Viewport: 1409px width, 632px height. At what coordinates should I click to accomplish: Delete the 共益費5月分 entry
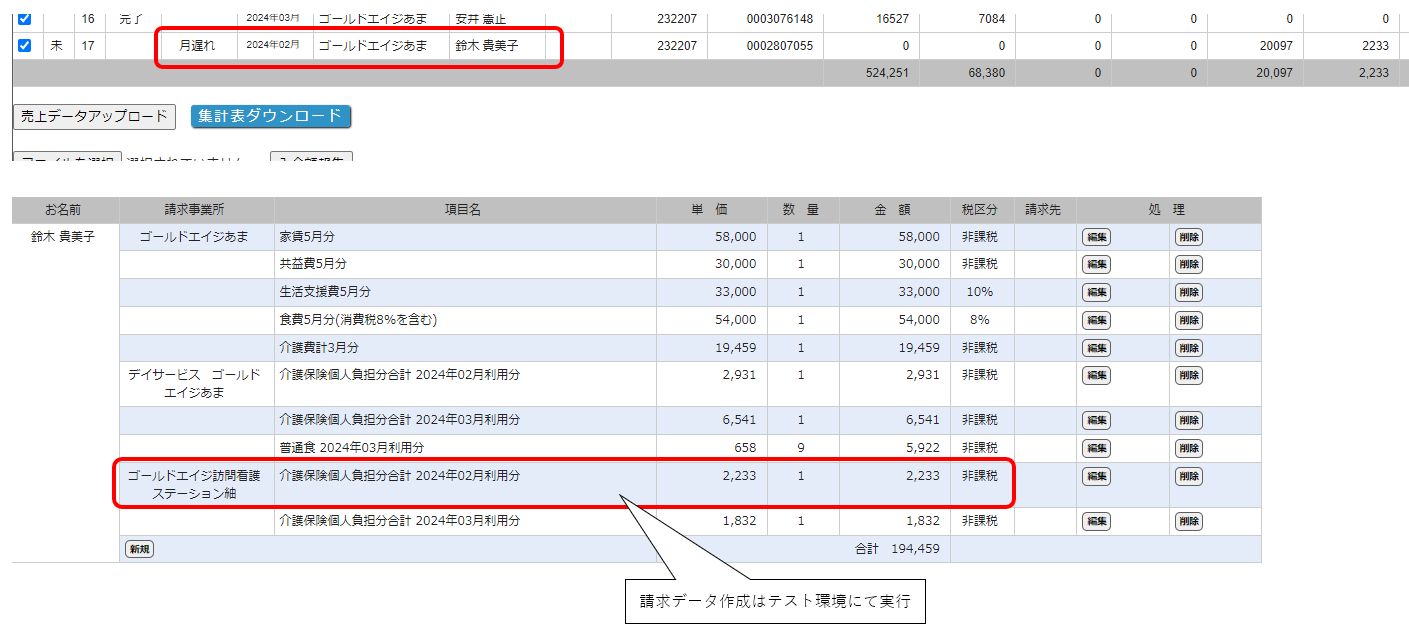[1188, 264]
